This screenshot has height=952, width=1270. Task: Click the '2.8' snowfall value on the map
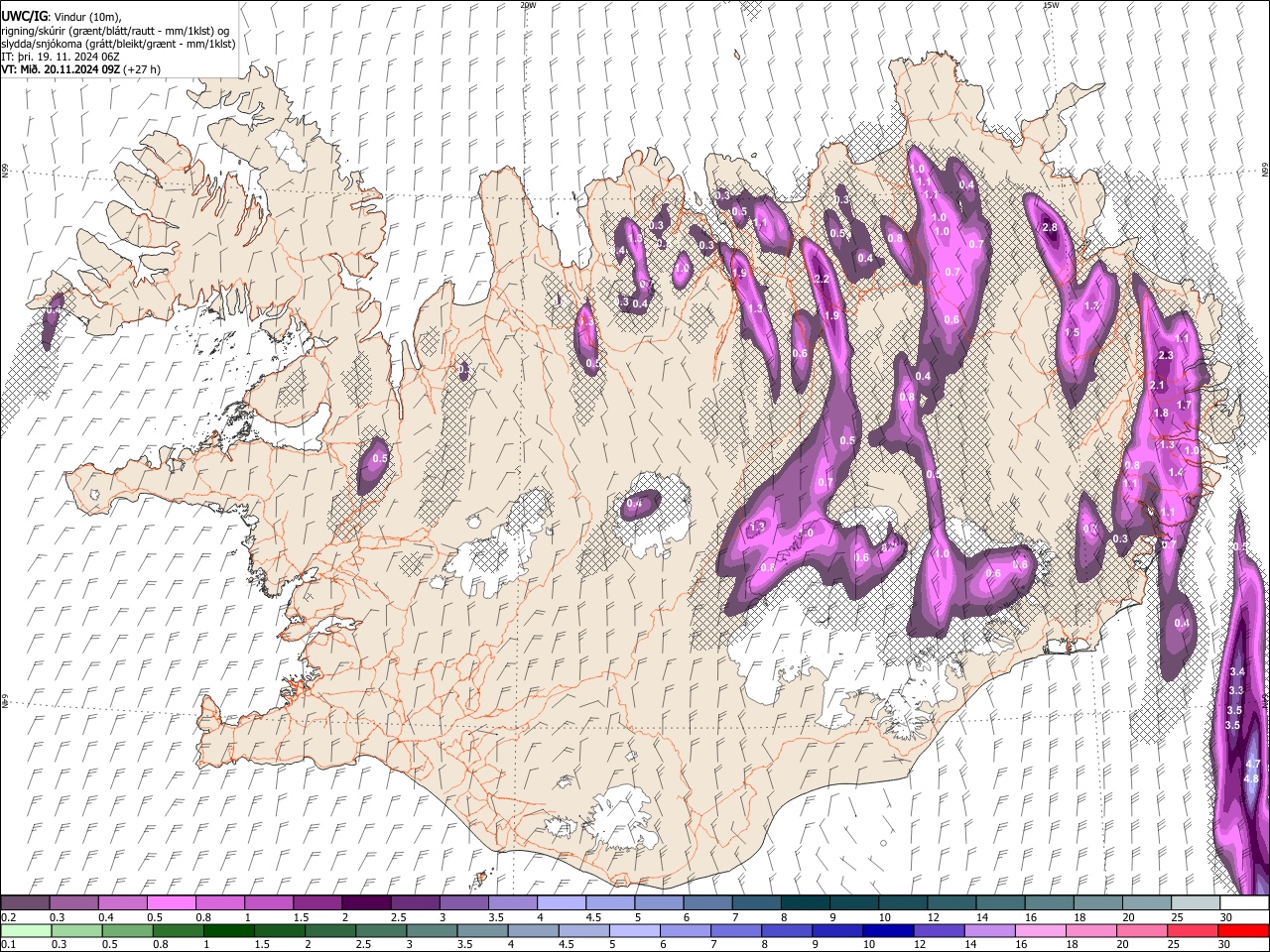tap(1050, 228)
